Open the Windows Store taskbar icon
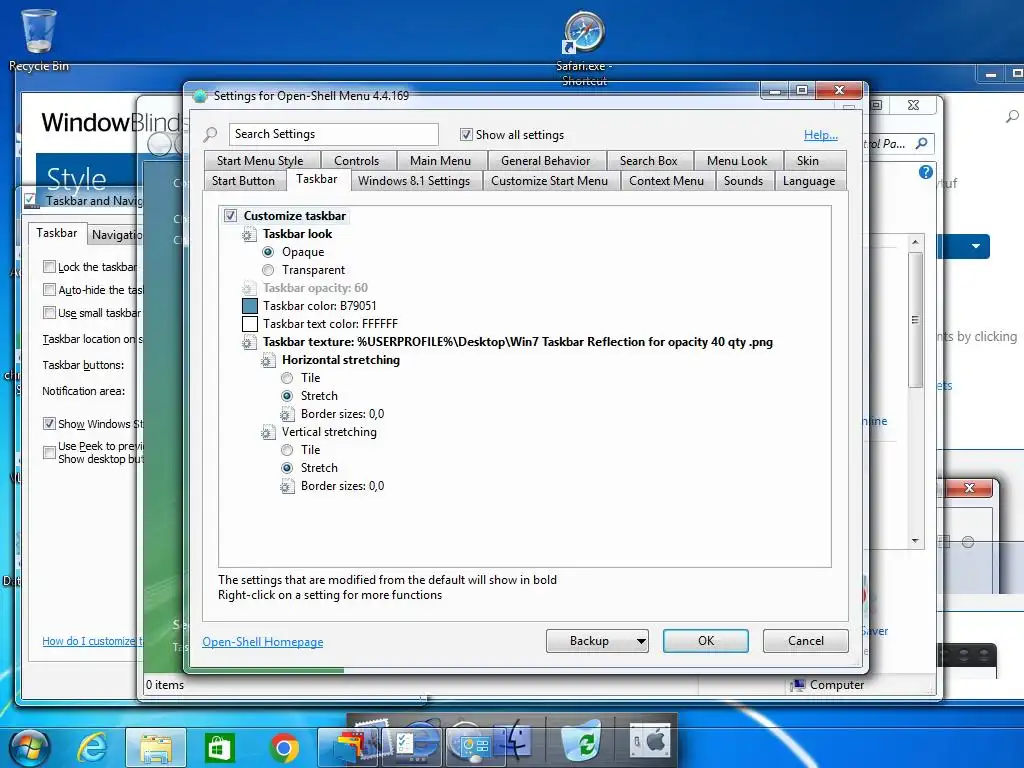Image resolution: width=1024 pixels, height=768 pixels. tap(219, 747)
